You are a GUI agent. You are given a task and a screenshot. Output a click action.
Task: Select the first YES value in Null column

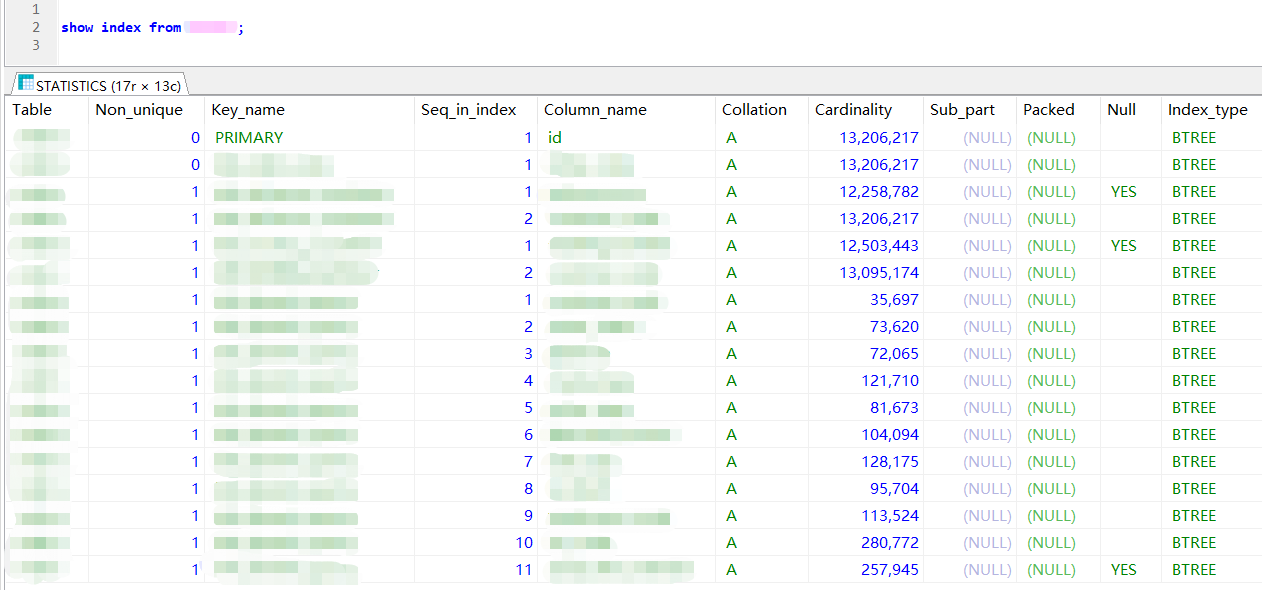[x=1123, y=191]
